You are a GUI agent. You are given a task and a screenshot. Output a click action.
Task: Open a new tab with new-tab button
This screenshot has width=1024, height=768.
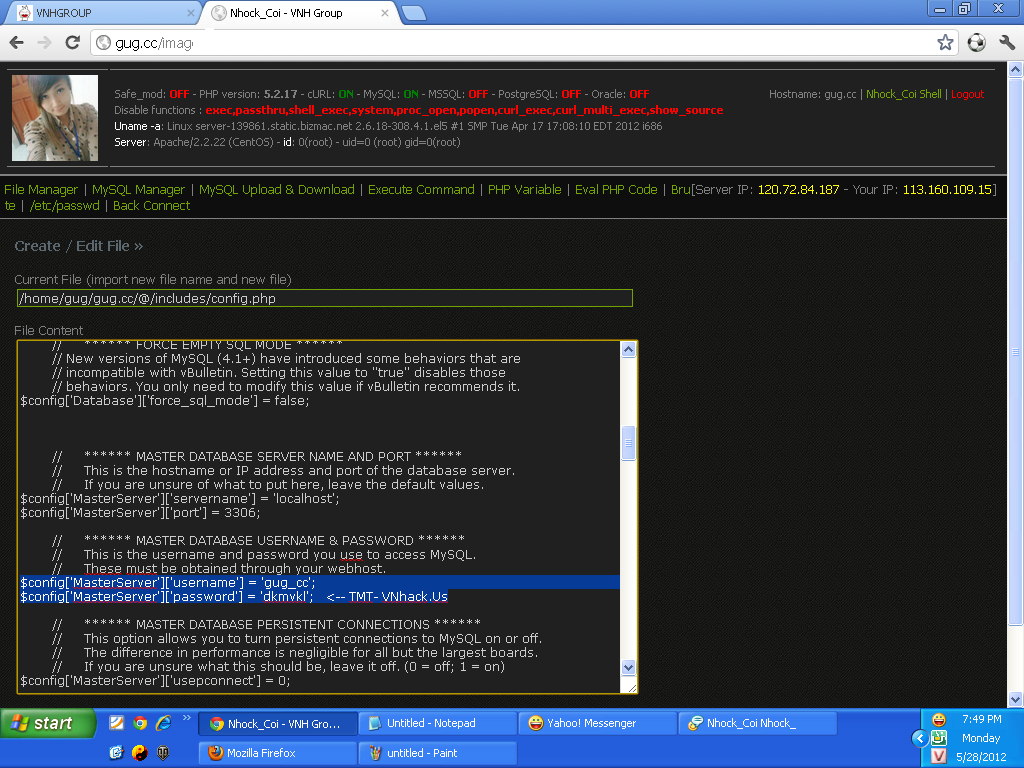click(414, 13)
